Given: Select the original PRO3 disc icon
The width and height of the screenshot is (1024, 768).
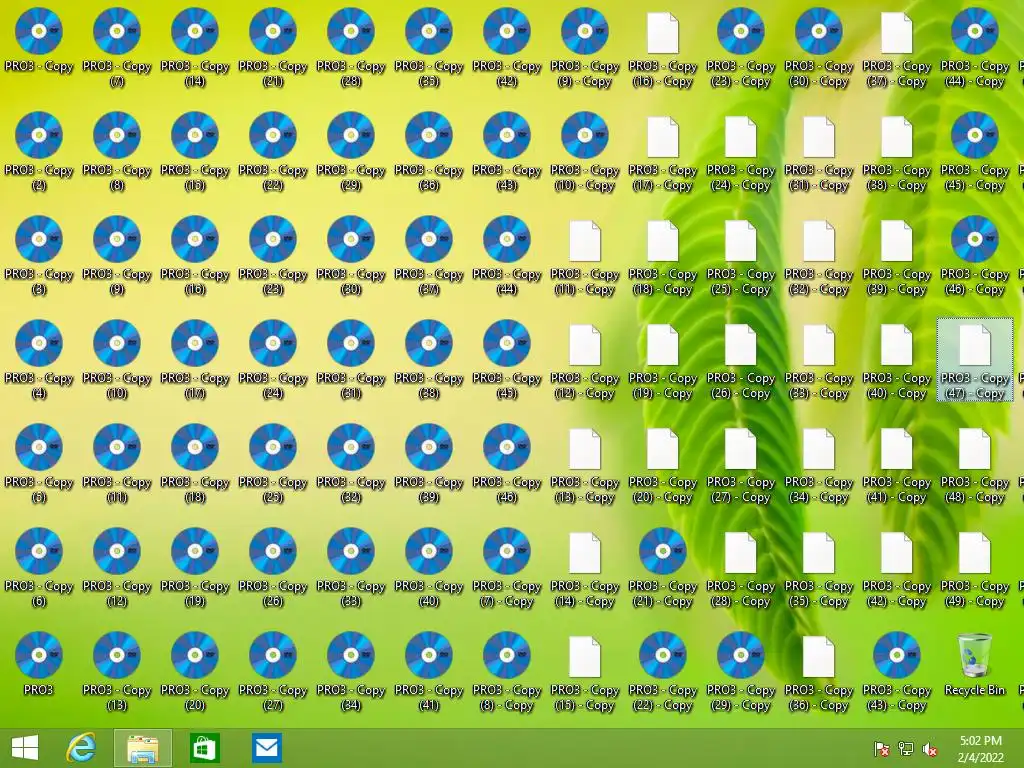Looking at the screenshot, I should 39,655.
